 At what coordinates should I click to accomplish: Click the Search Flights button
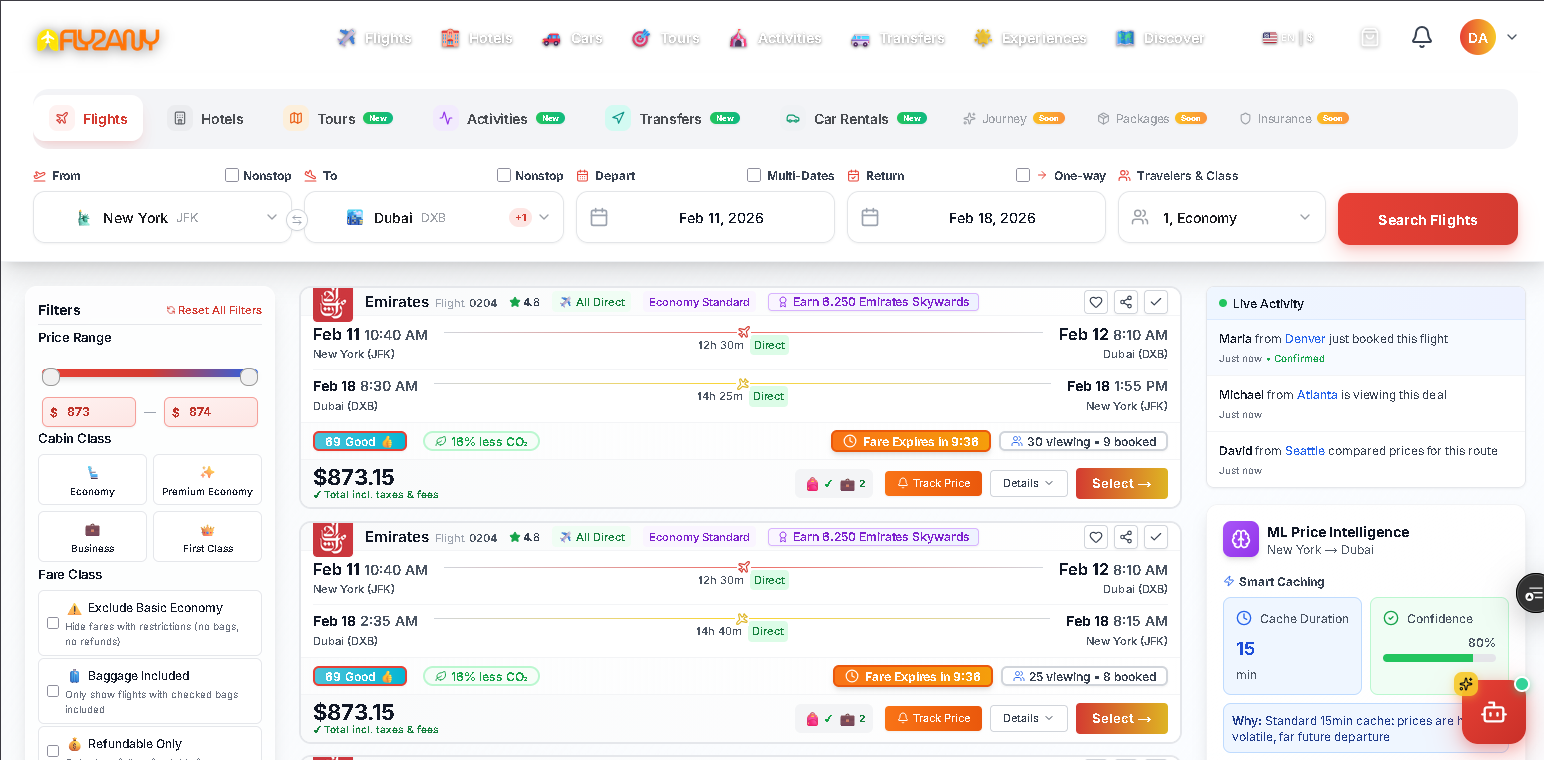[x=1427, y=218]
